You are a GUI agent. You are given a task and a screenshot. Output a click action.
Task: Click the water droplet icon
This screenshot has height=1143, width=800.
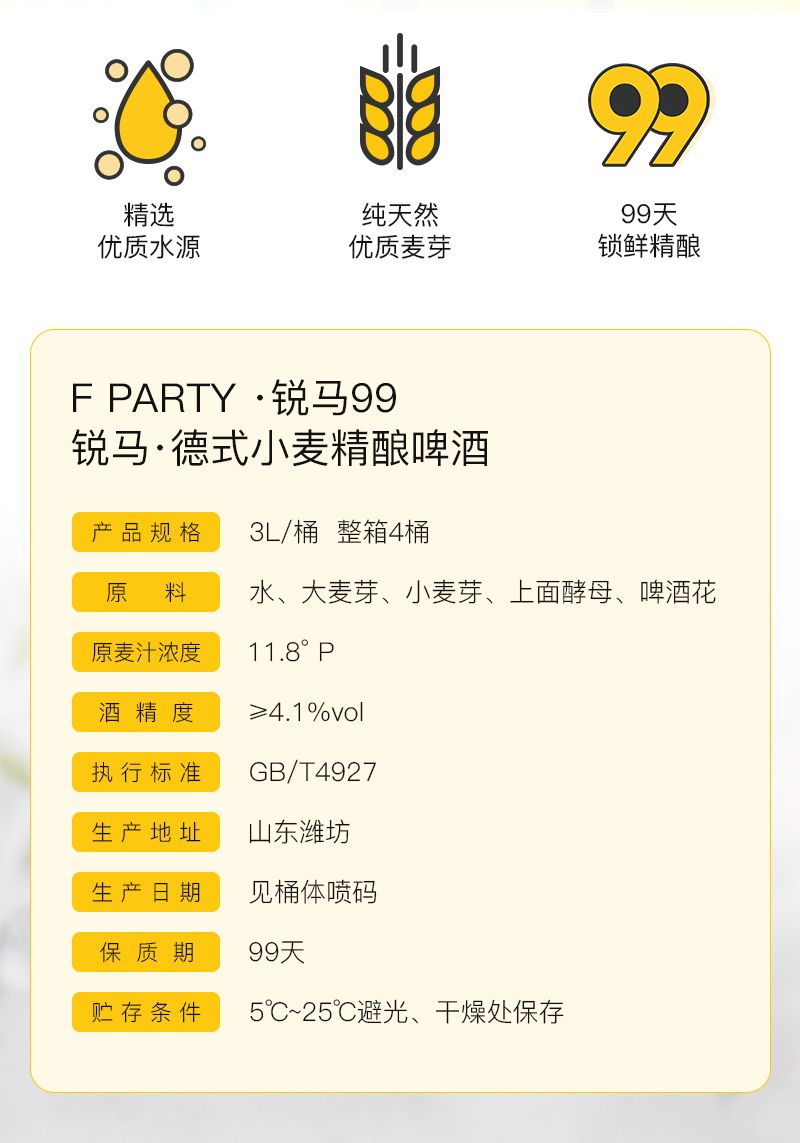pyautogui.click(x=149, y=118)
